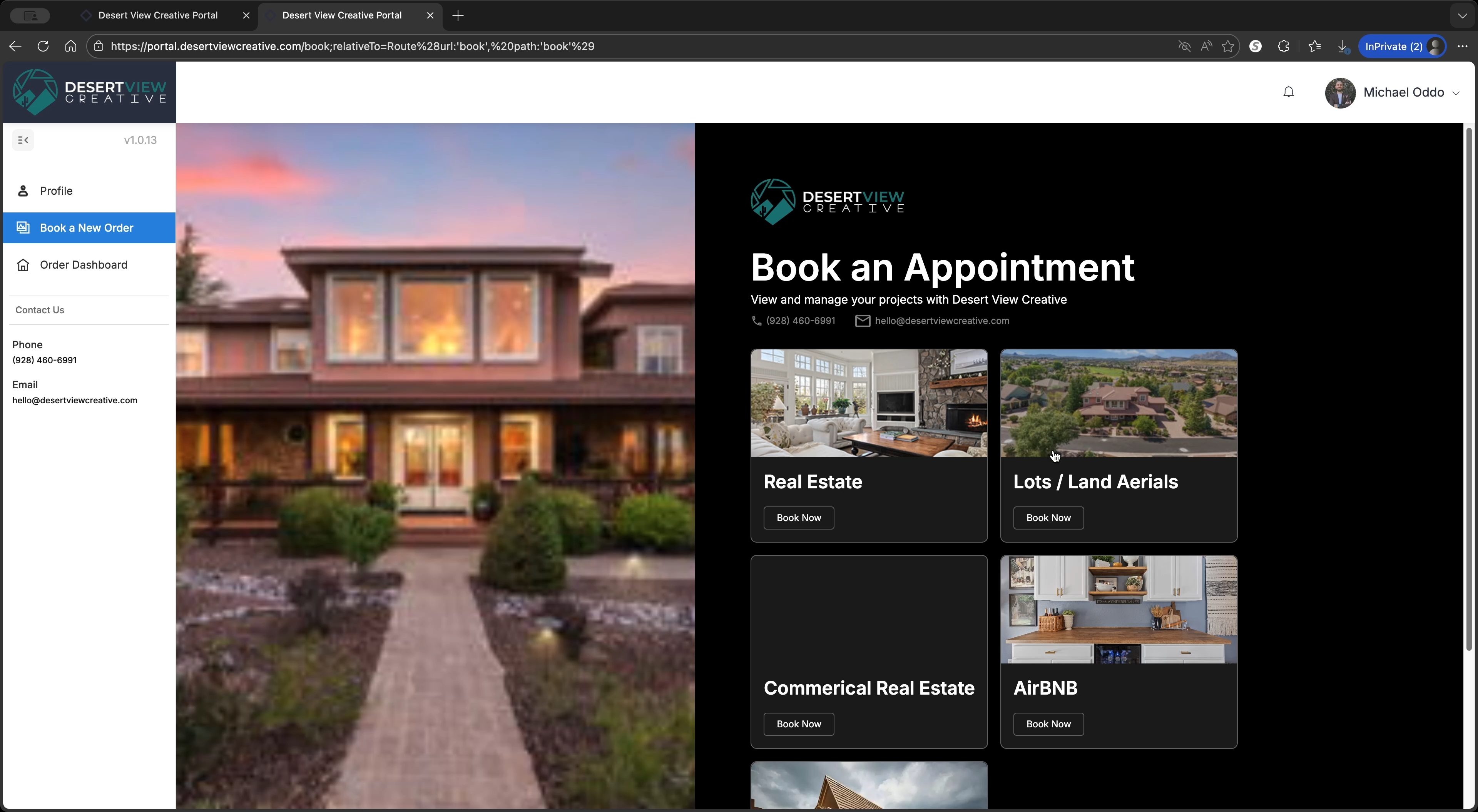The image size is (1478, 812).
Task: Close the second Desert View Creative Portal tab
Action: 430,15
